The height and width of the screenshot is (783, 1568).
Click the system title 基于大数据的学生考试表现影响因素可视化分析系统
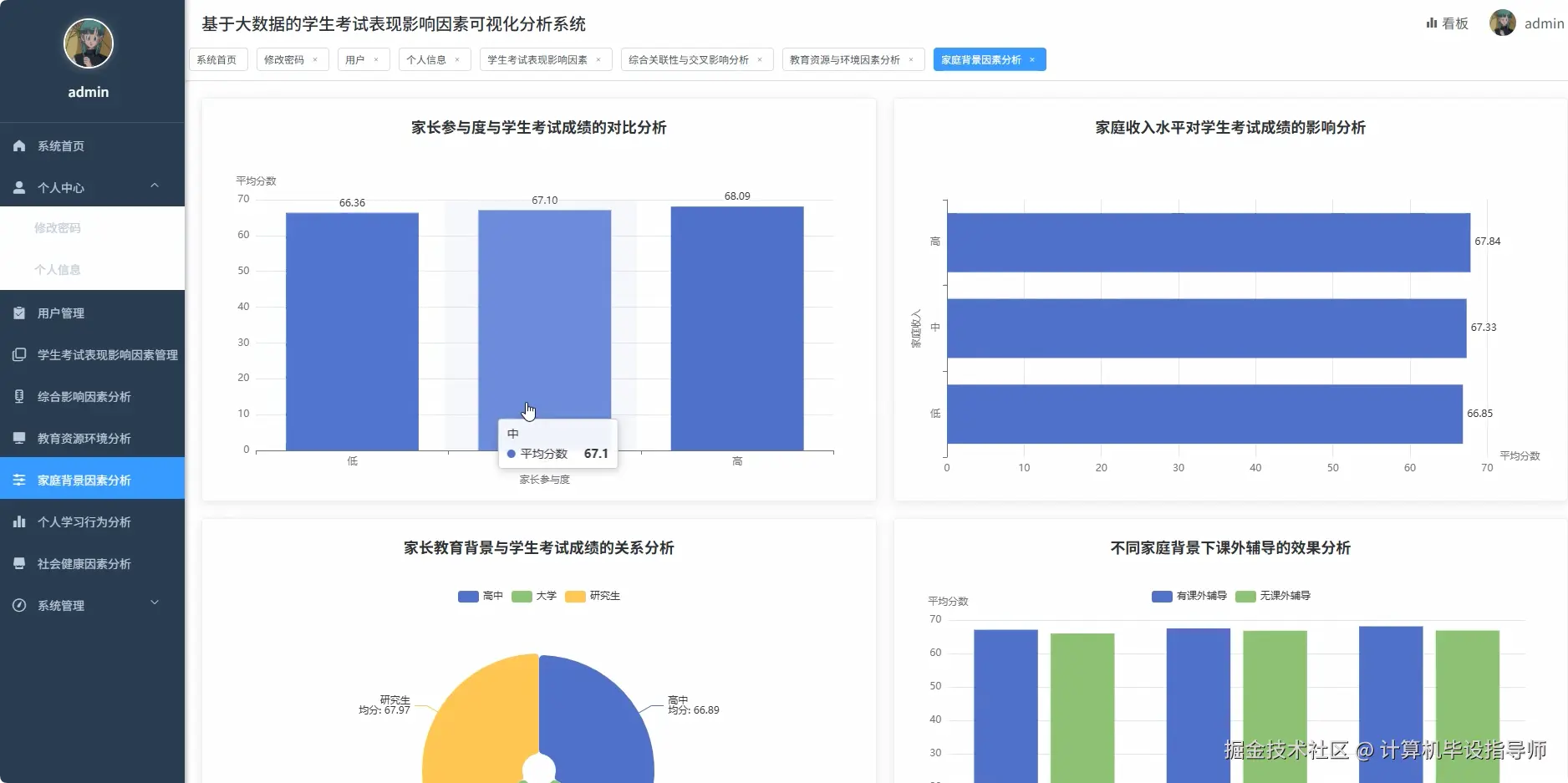[394, 24]
